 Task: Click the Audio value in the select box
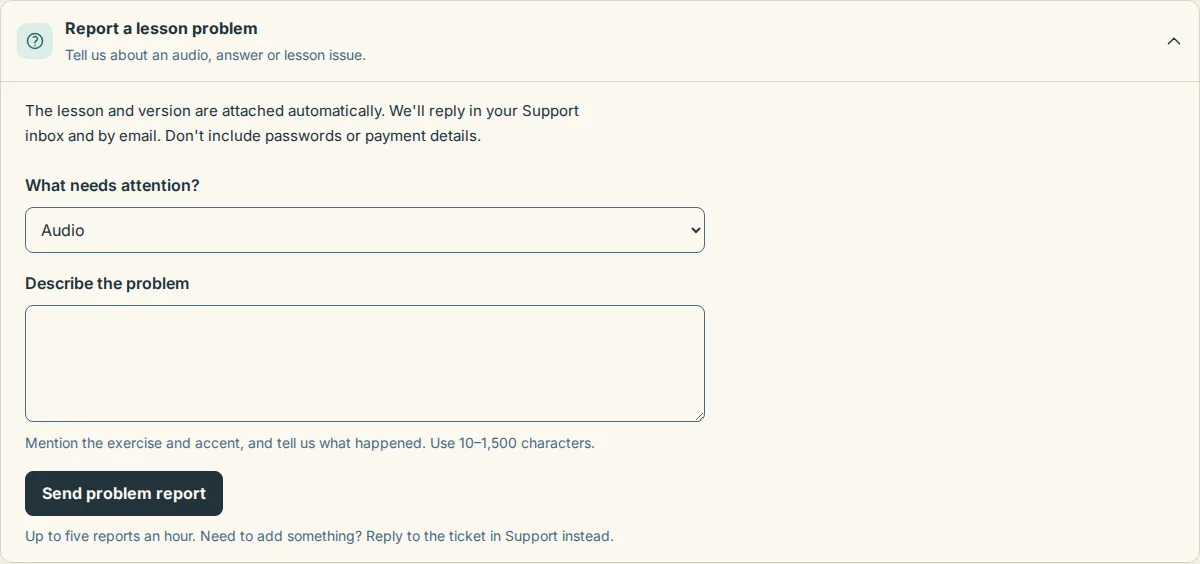(x=63, y=230)
